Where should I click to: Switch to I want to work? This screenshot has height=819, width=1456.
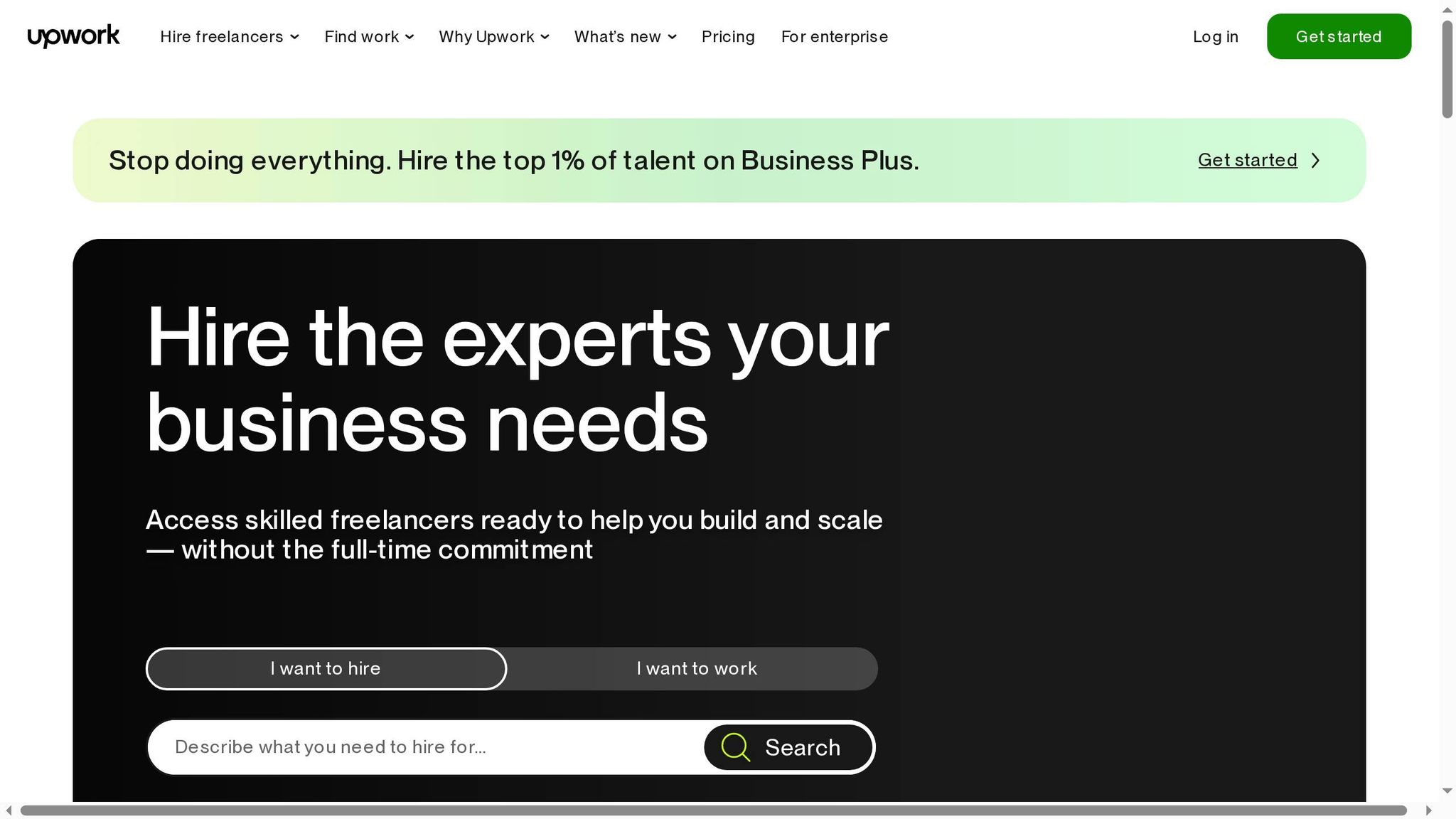coord(696,668)
